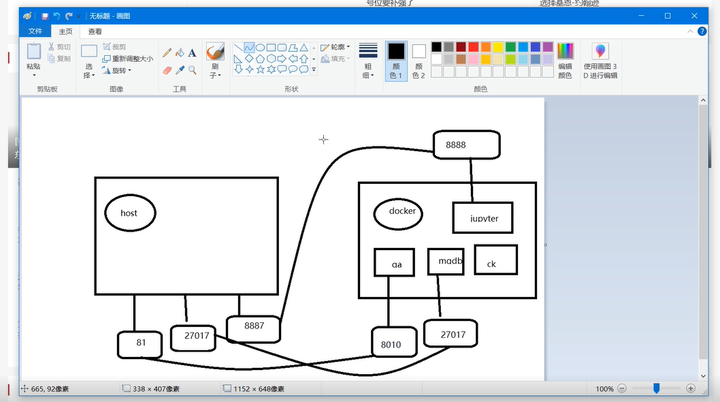Choose the Curve shape
This screenshot has width=720, height=402.
pyautogui.click(x=249, y=48)
